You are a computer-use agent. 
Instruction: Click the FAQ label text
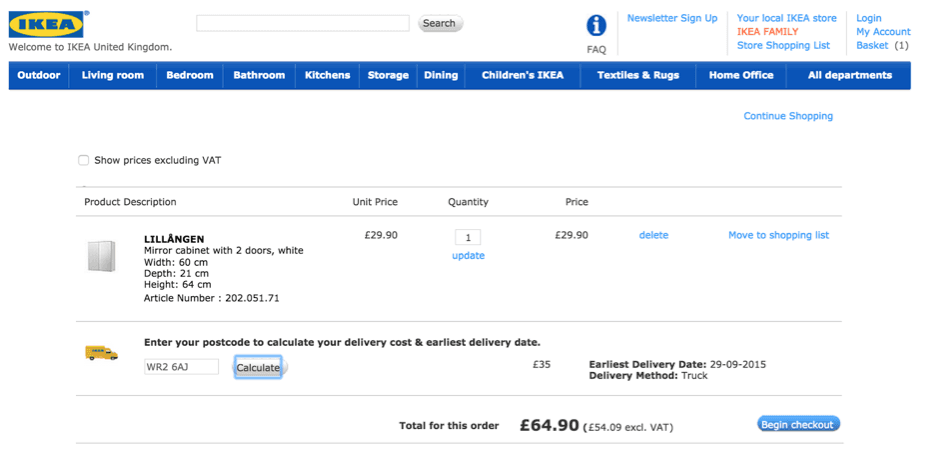pos(596,50)
